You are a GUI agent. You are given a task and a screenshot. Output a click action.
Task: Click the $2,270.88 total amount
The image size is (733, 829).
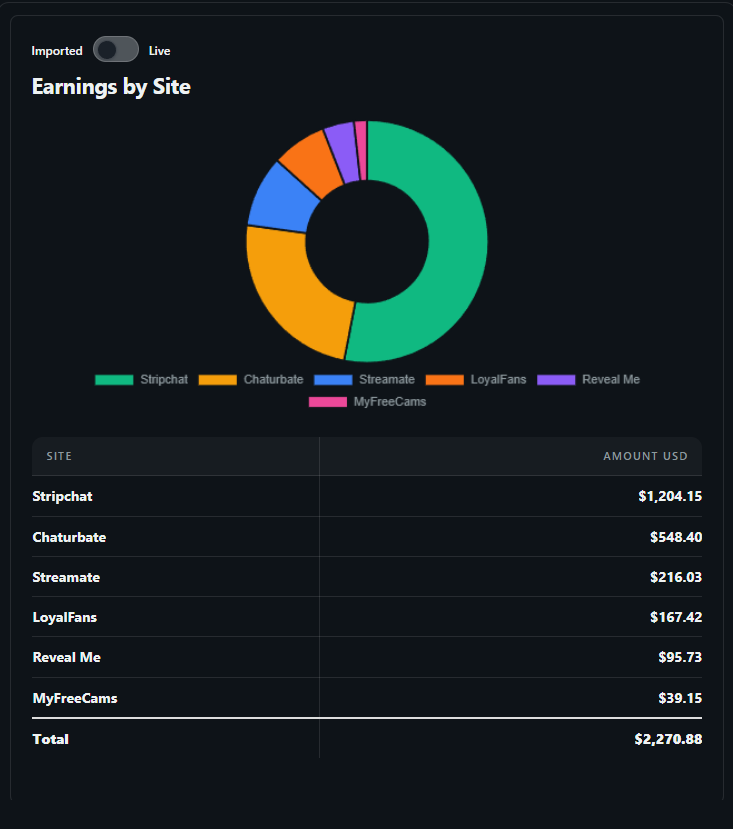(x=668, y=739)
